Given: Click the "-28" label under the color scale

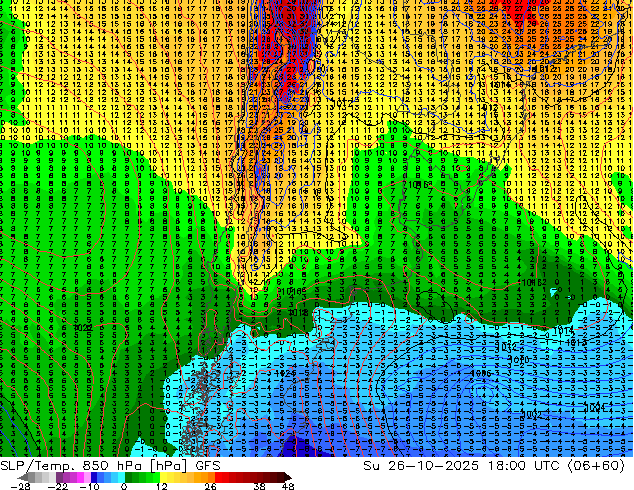Looking at the screenshot, I should (x=20, y=486).
